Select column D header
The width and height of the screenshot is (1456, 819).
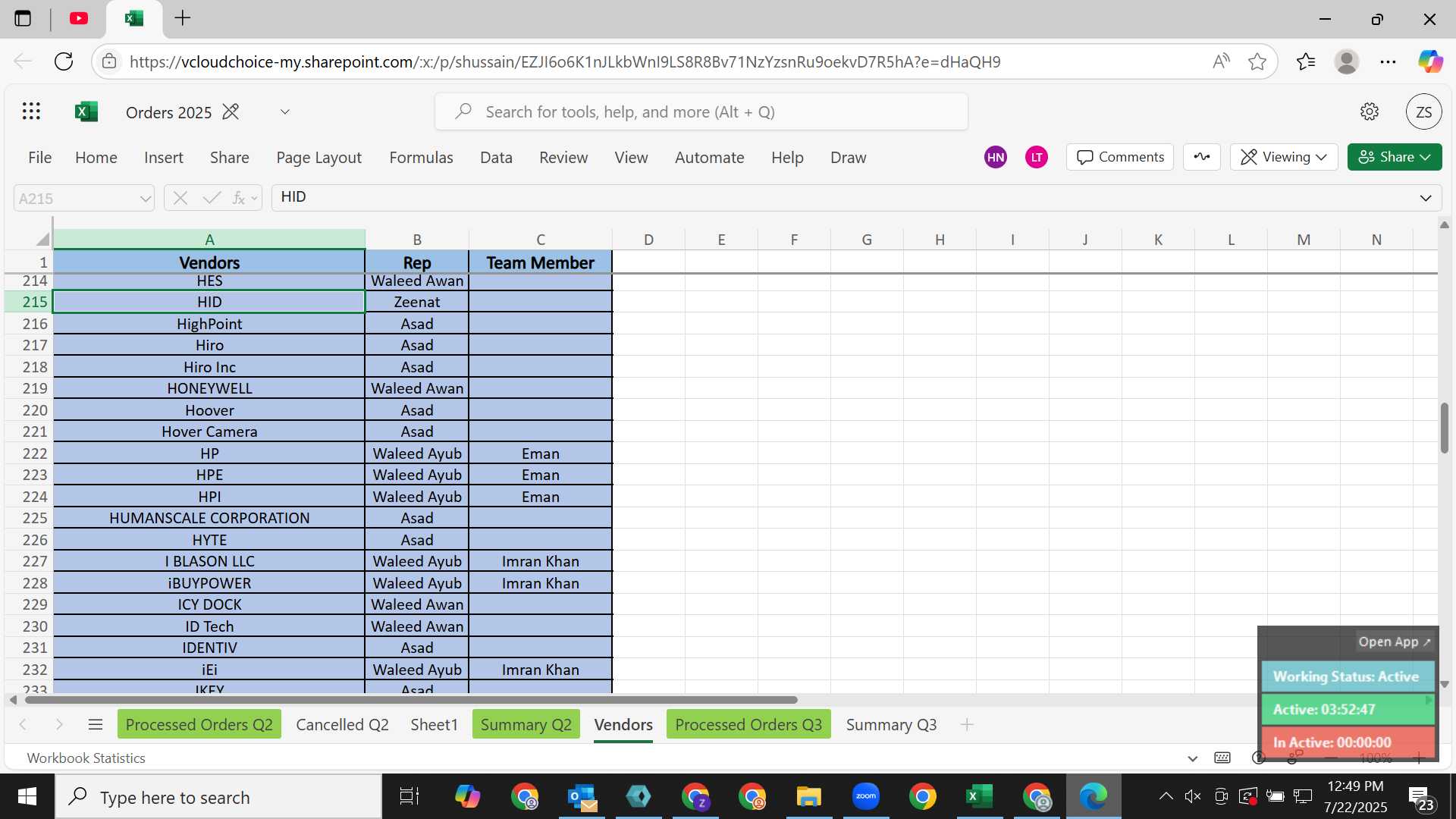tap(648, 239)
